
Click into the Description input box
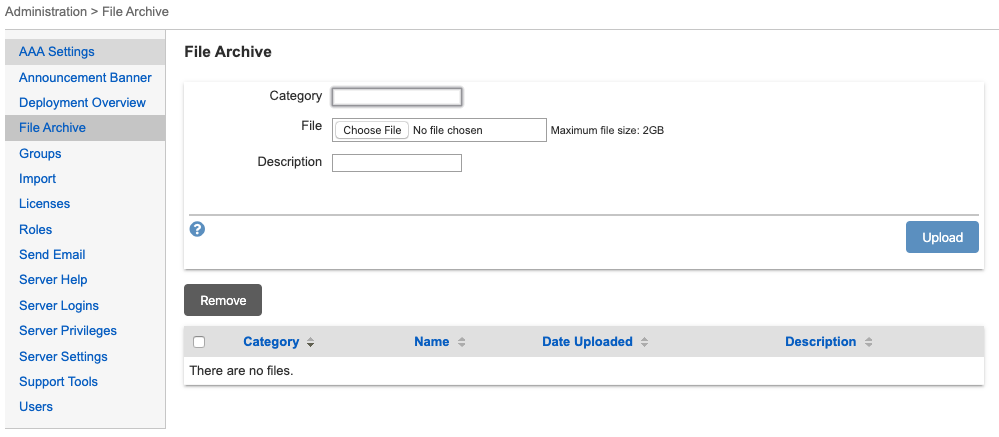[x=397, y=163]
